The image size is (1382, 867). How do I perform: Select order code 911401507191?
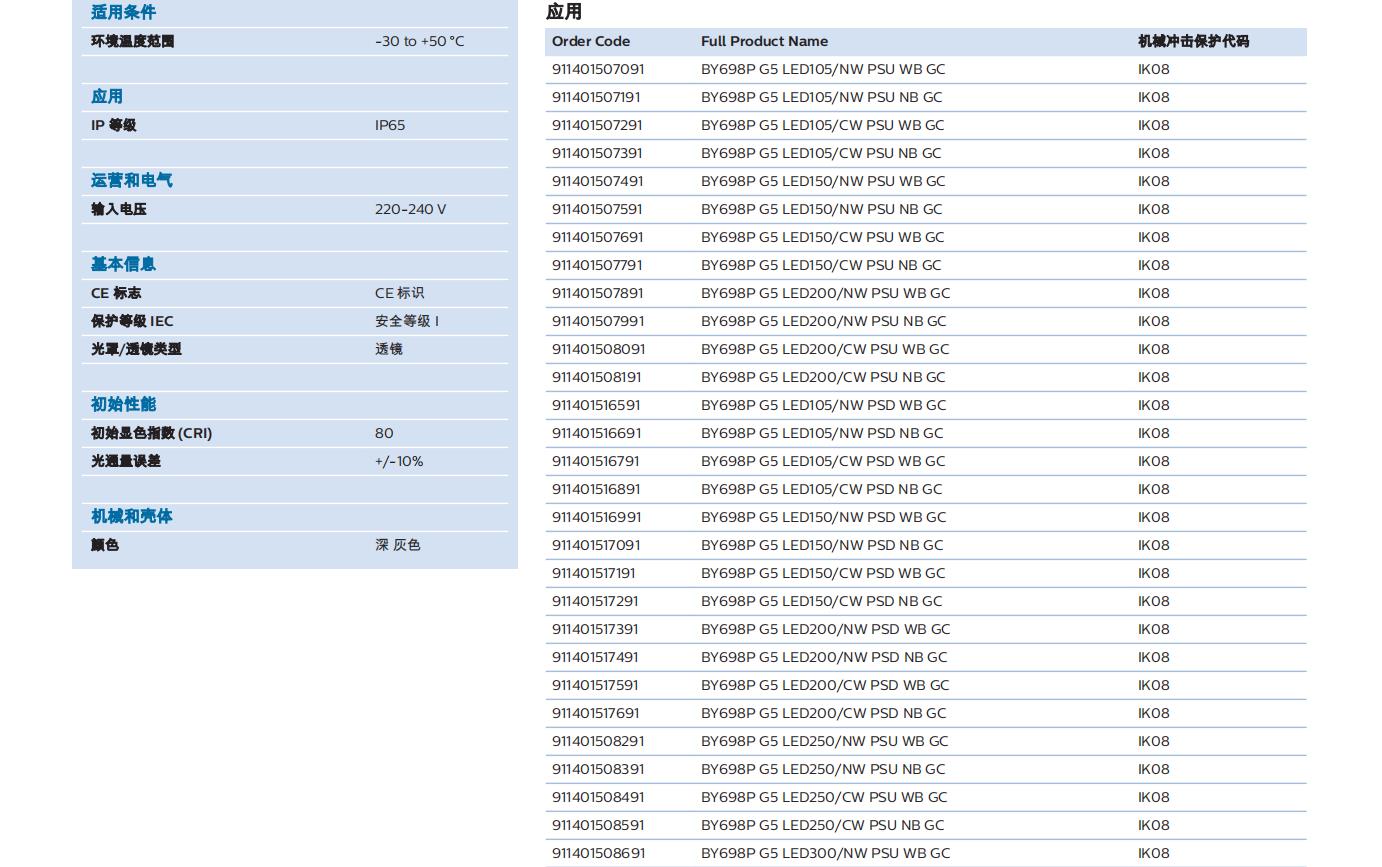coord(596,97)
